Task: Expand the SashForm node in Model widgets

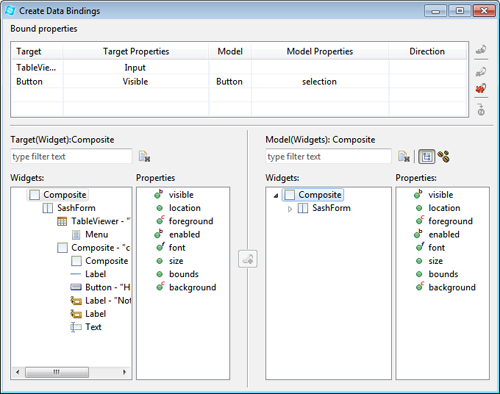Action: point(290,209)
